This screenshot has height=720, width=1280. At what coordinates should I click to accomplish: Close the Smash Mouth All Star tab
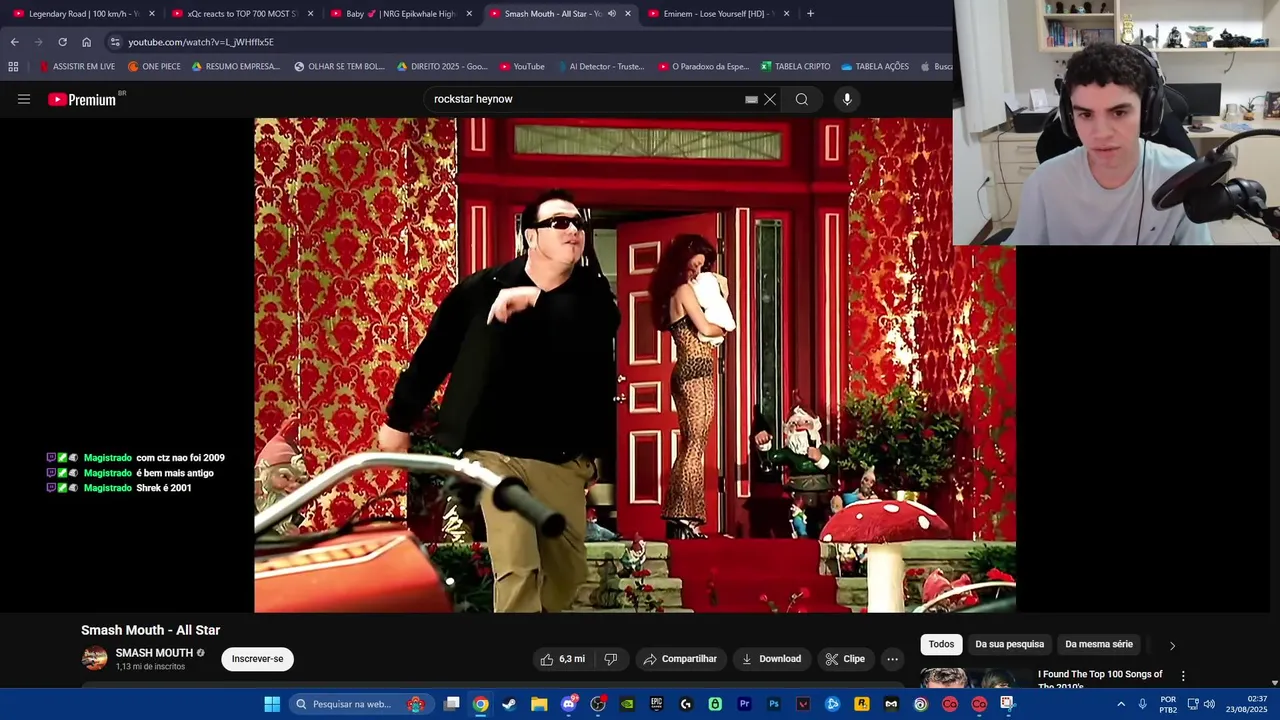click(628, 14)
